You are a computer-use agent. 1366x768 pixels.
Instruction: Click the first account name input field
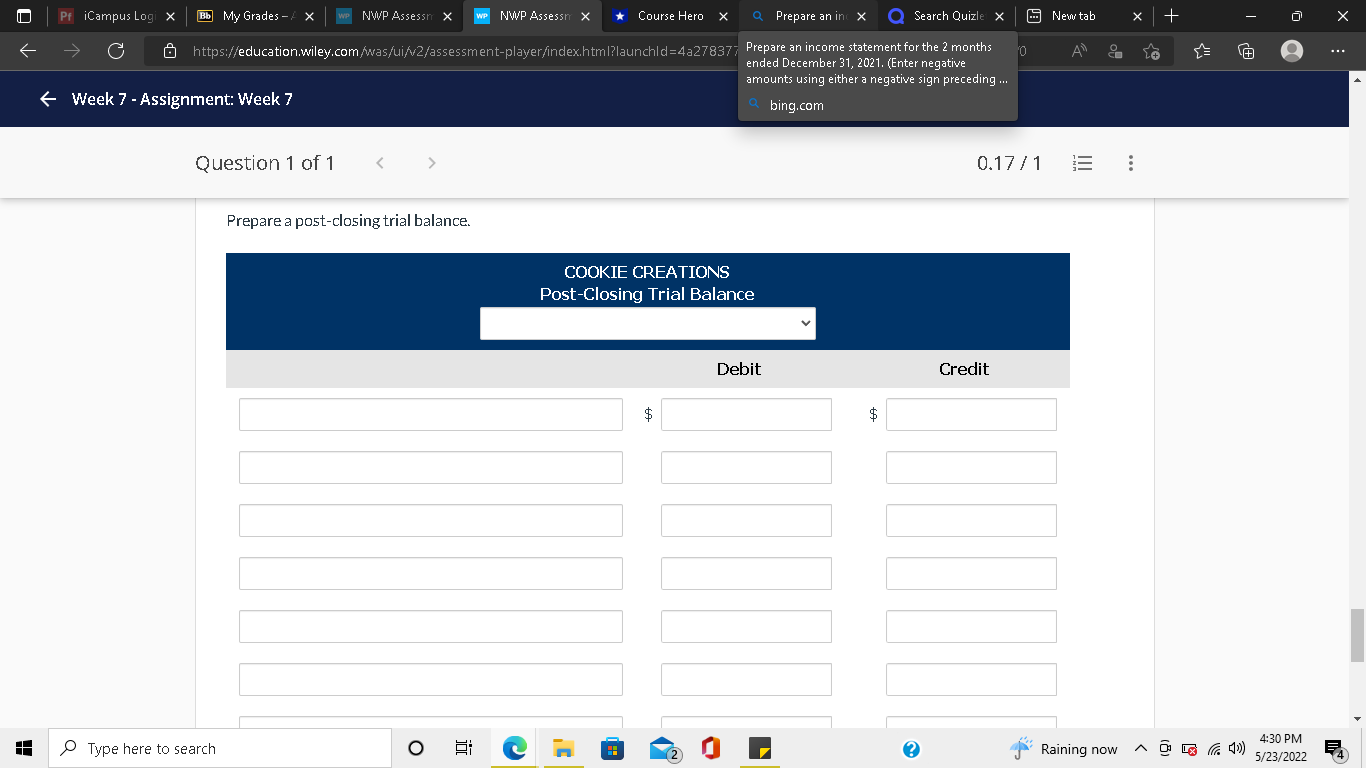point(430,414)
